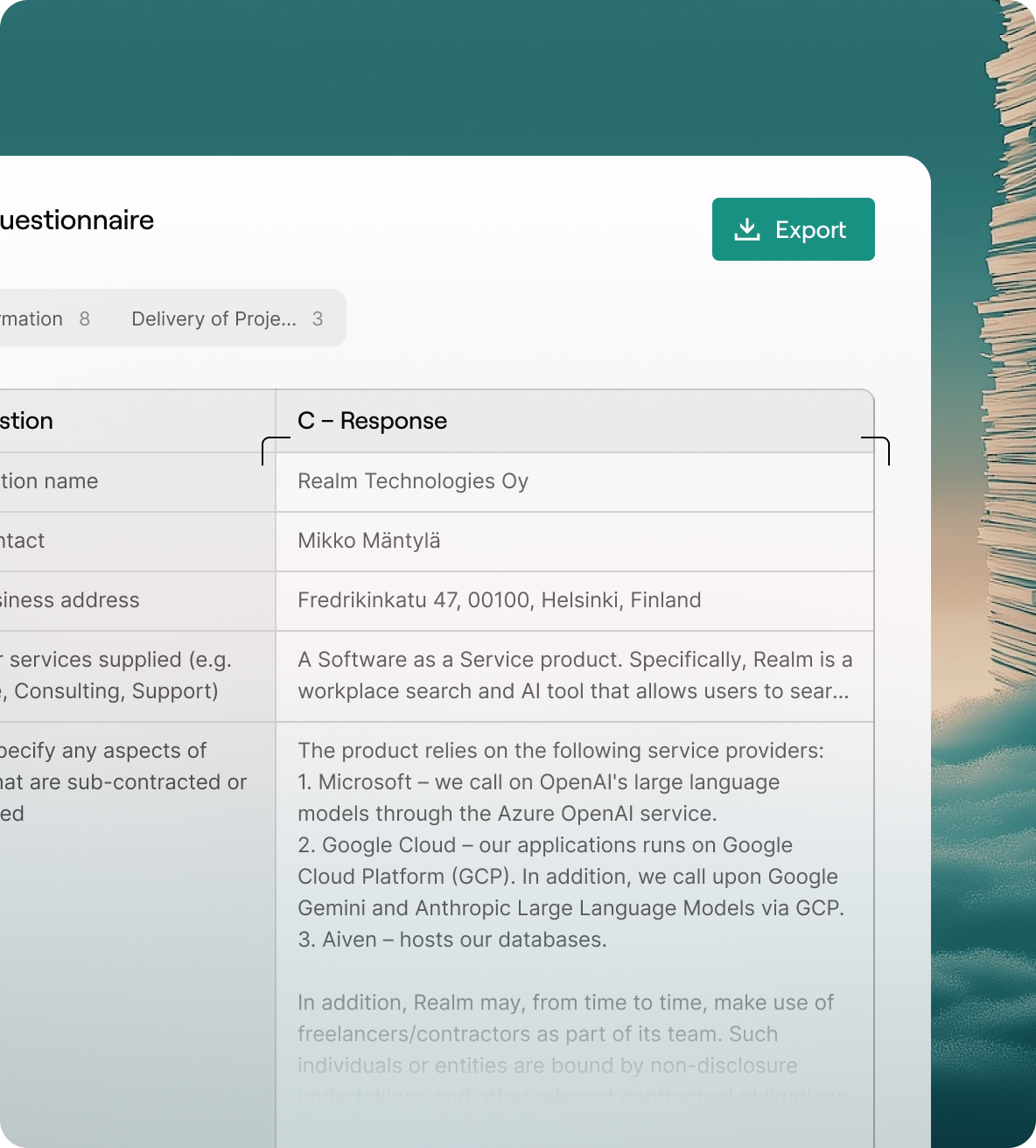
Task: Click the 'services supplied (e.g.' question cell
Action: point(137,676)
